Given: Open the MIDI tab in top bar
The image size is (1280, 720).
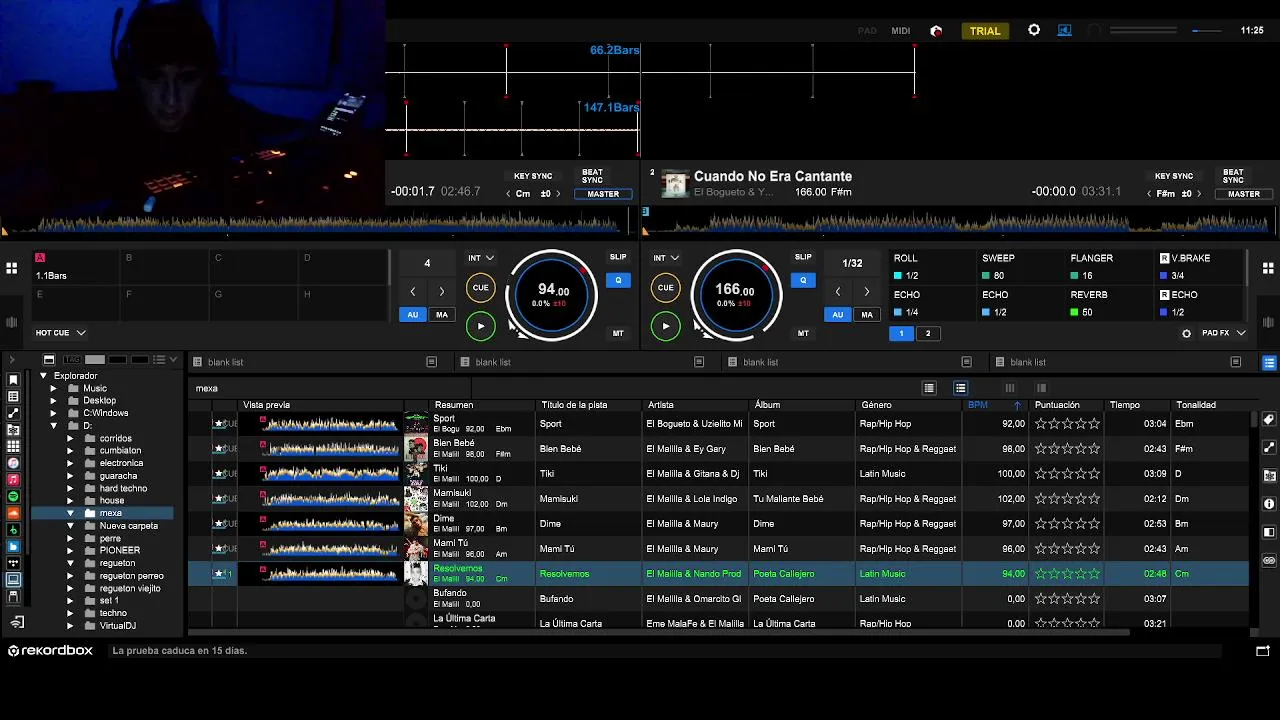Looking at the screenshot, I should (901, 31).
